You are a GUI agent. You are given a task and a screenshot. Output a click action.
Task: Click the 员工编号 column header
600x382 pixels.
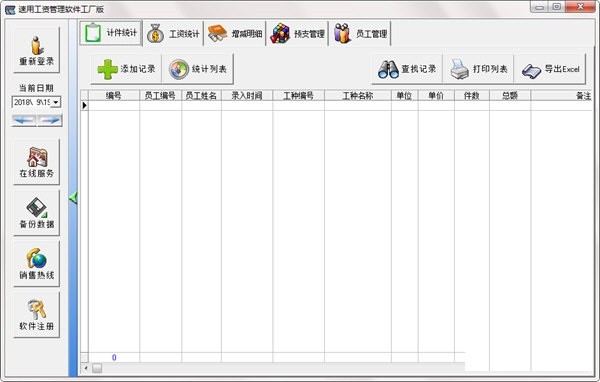pos(160,96)
